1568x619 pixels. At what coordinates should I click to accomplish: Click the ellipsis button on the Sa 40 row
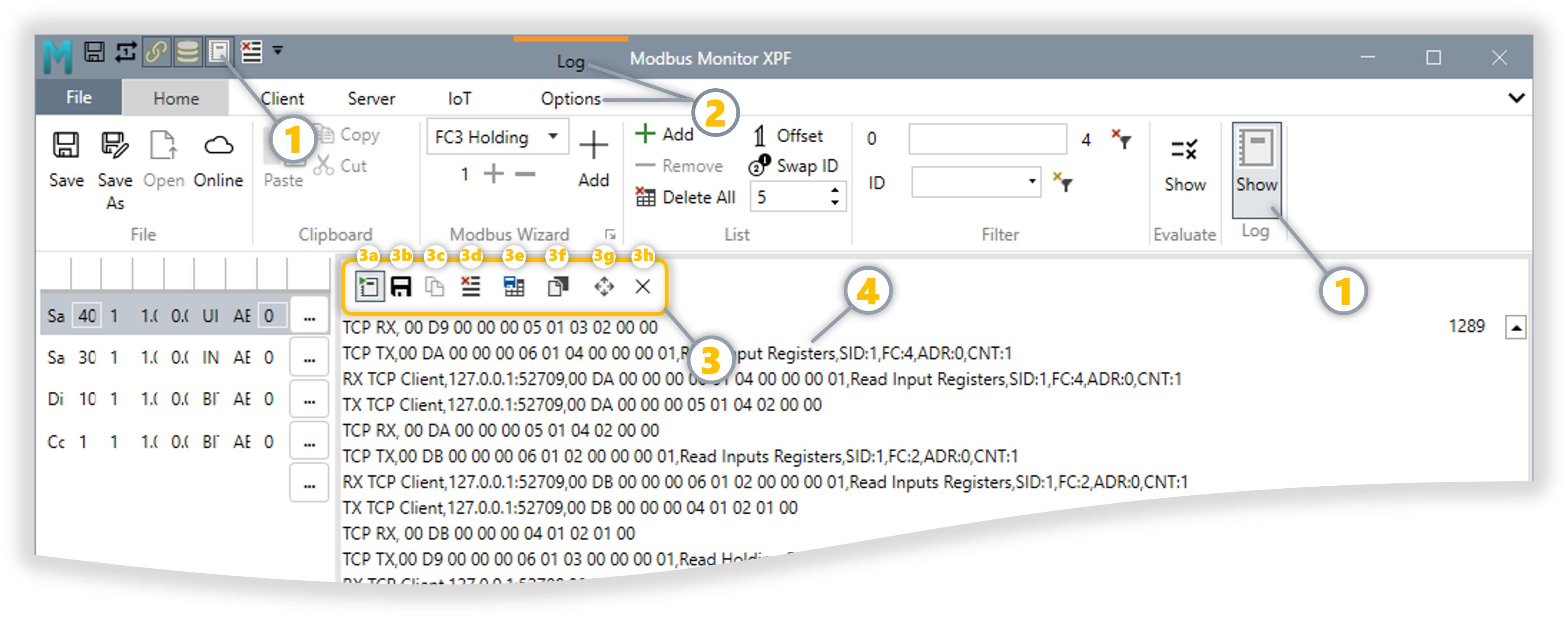pyautogui.click(x=309, y=315)
